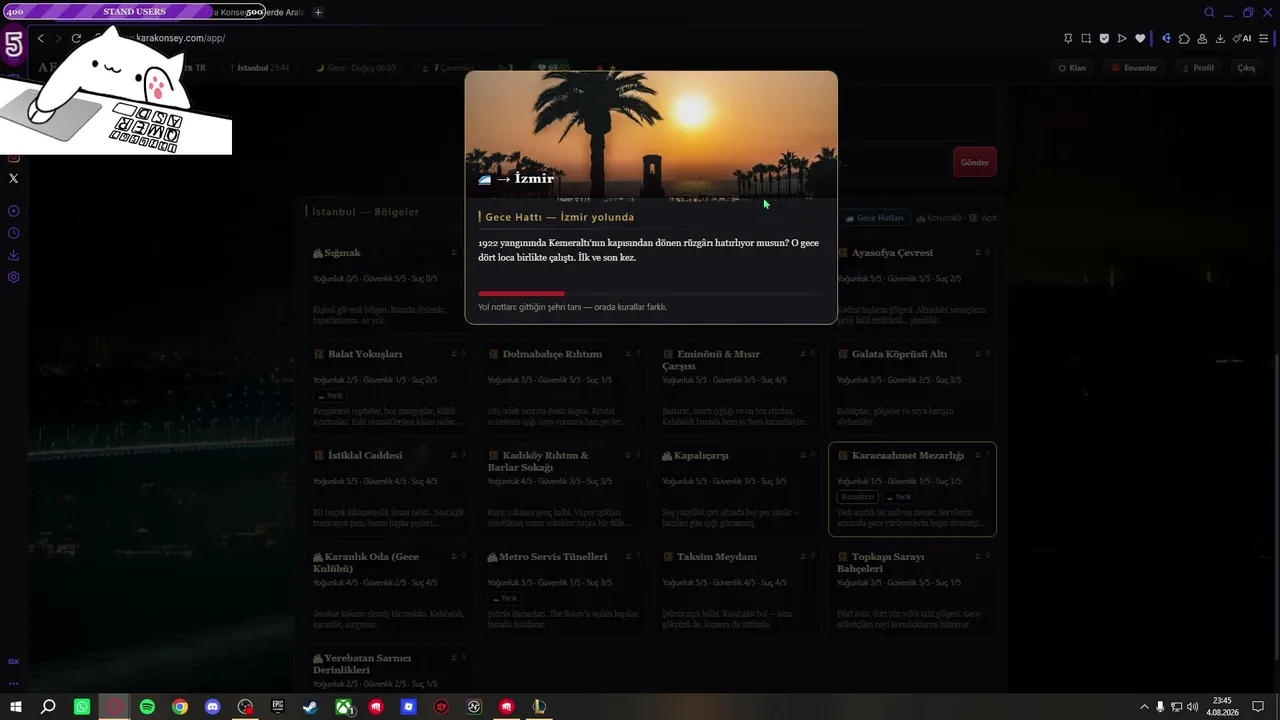
Task: Open the Envanter inventory button
Action: 1134,68
